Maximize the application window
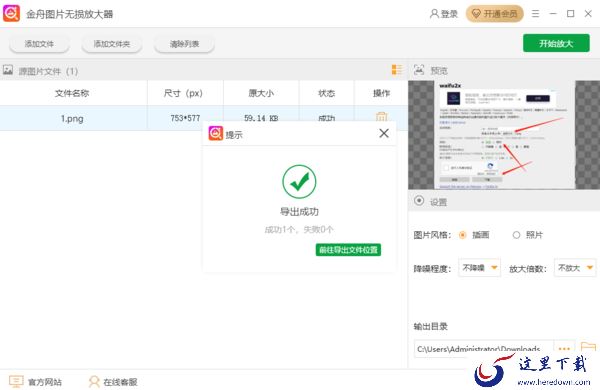Image resolution: width=600 pixels, height=390 pixels. (x=571, y=14)
